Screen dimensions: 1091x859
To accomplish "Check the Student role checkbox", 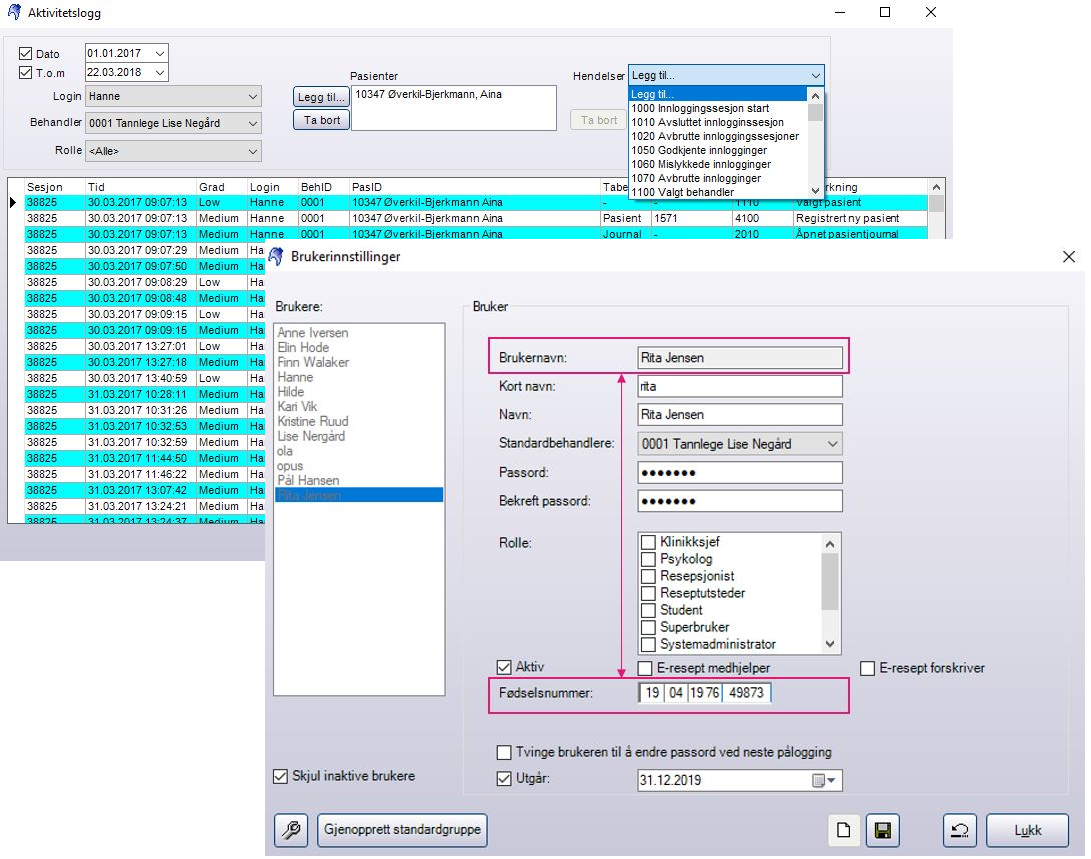I will [648, 610].
